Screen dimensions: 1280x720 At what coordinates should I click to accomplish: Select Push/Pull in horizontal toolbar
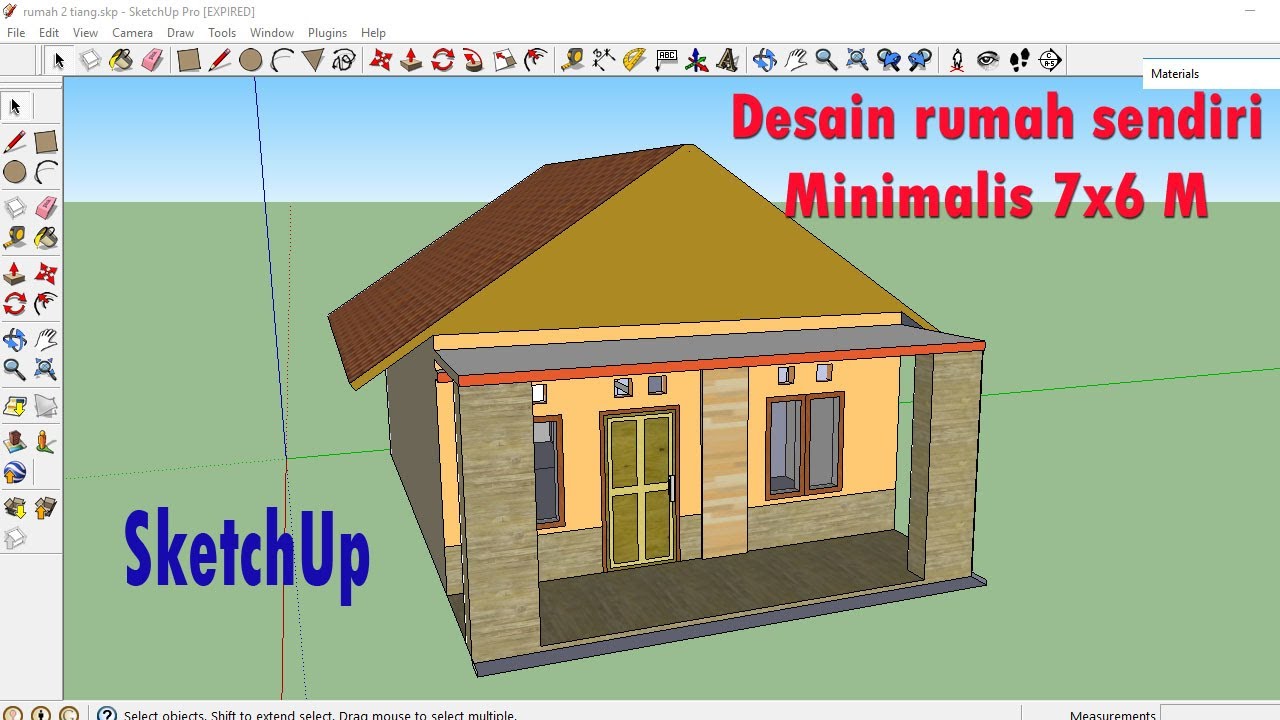pos(411,60)
